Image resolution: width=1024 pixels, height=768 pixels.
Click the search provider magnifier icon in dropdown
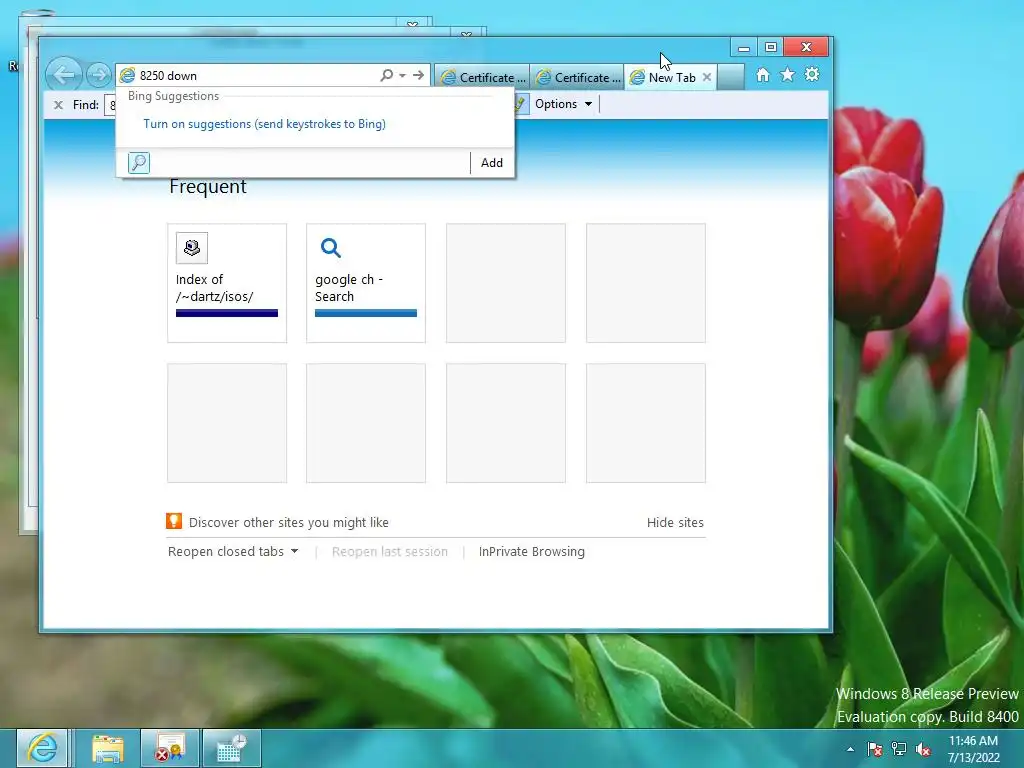[x=138, y=163]
